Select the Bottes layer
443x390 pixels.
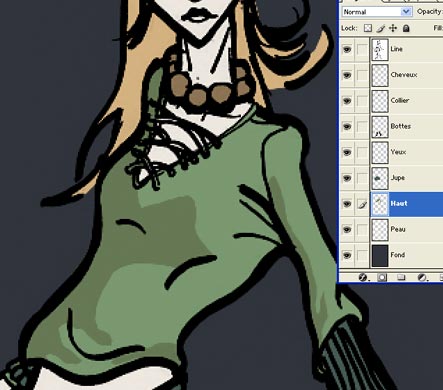[407, 126]
